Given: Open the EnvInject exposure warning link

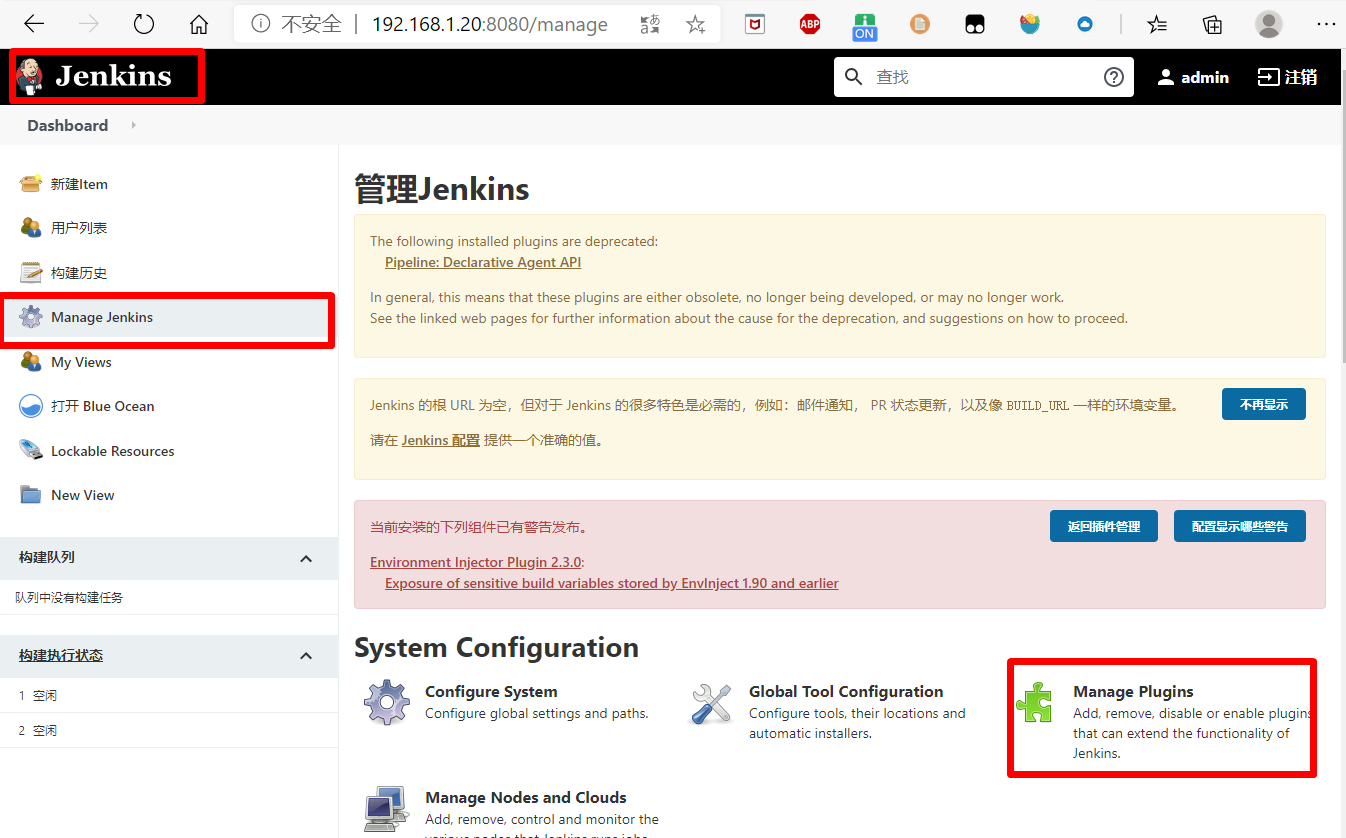Looking at the screenshot, I should click(x=612, y=583).
